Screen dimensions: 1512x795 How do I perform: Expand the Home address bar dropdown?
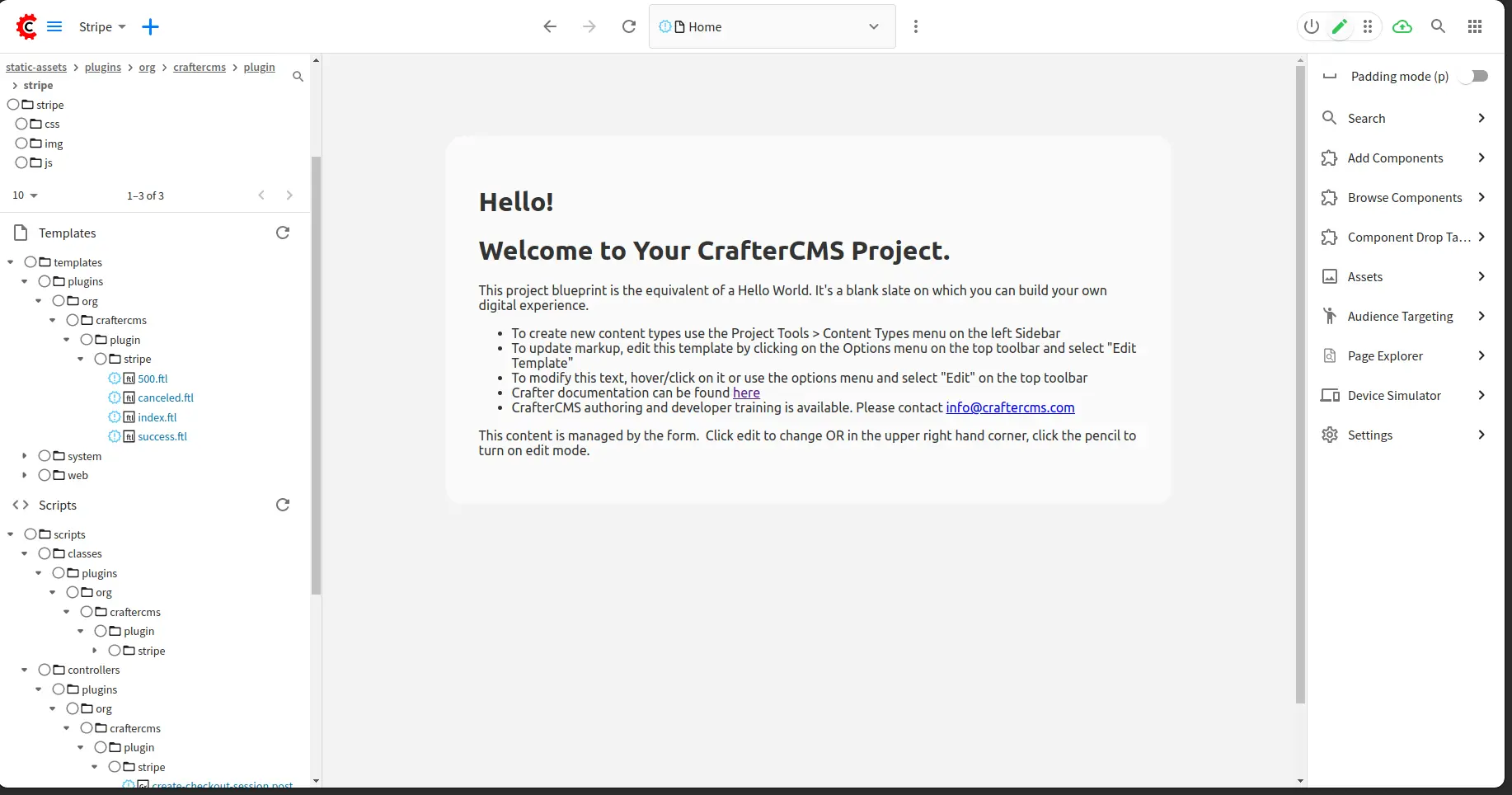874,26
